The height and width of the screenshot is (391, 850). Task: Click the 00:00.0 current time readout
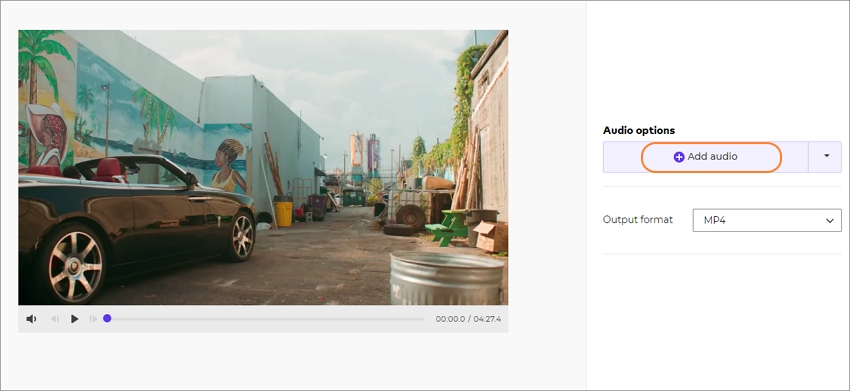click(x=450, y=319)
